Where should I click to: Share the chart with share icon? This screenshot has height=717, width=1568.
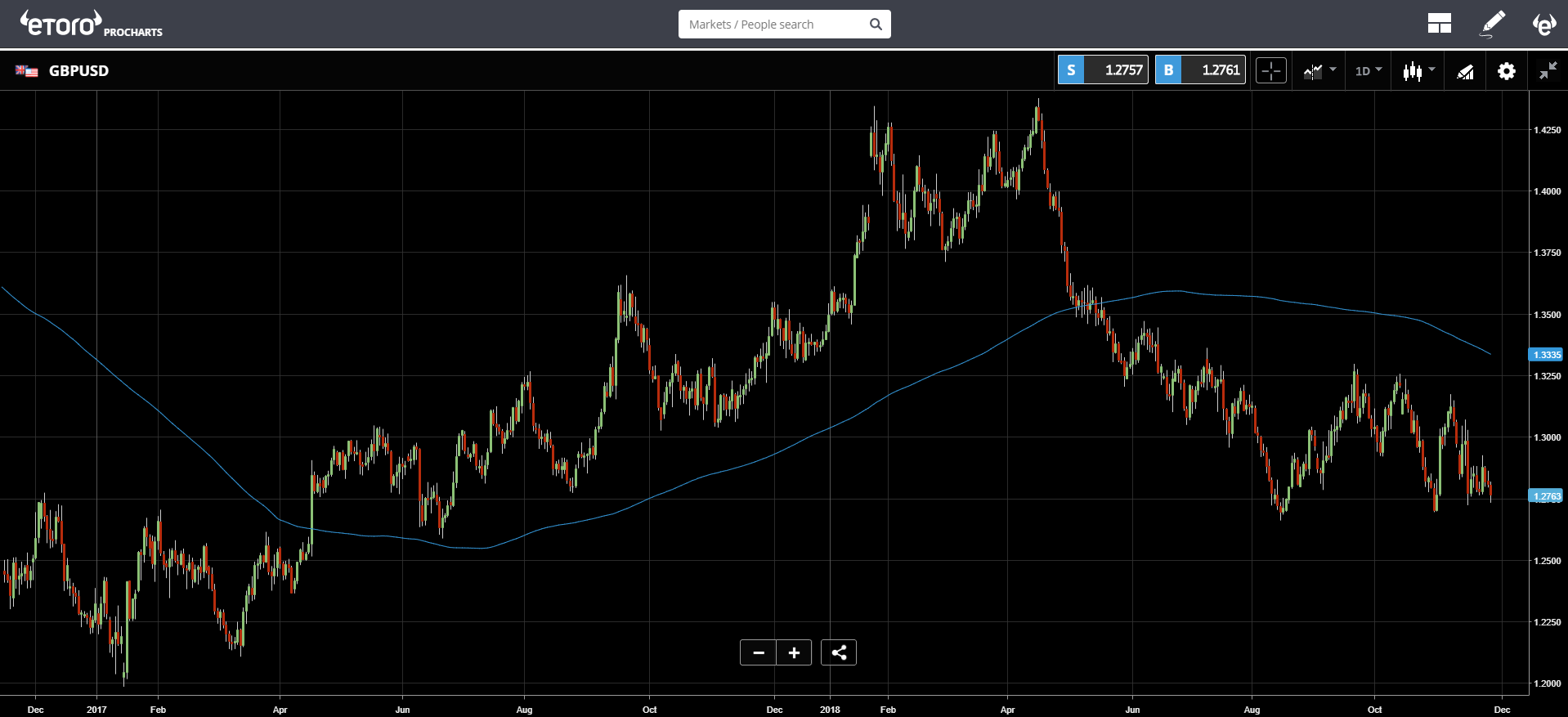pyautogui.click(x=839, y=652)
